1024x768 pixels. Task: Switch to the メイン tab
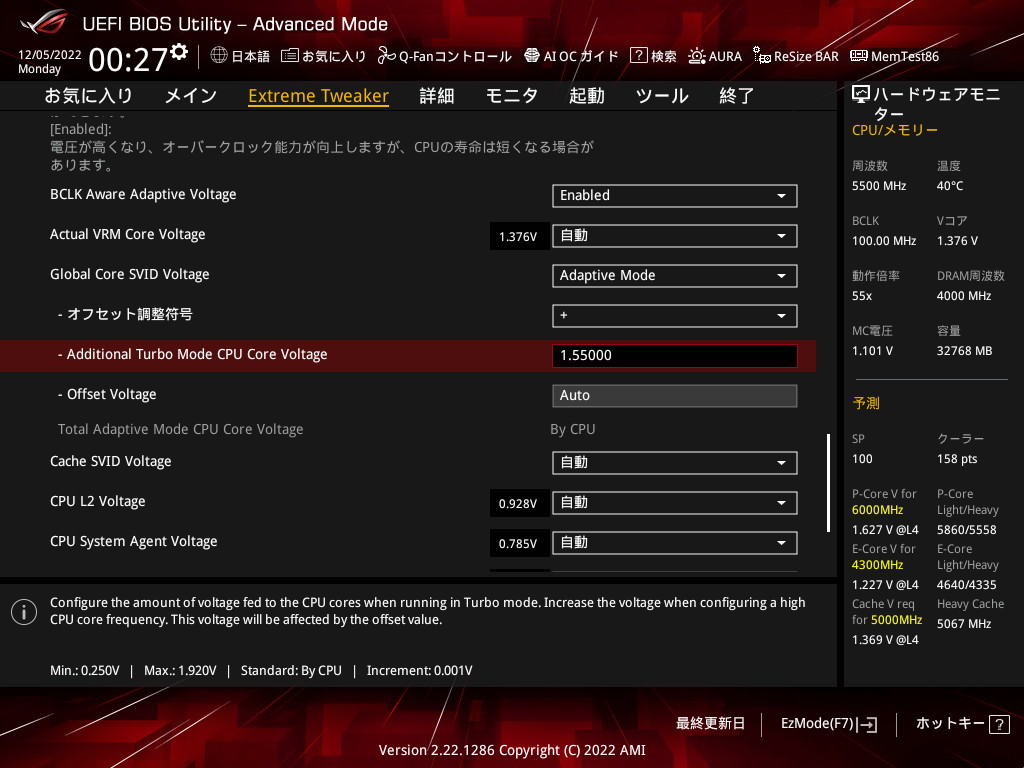[191, 96]
